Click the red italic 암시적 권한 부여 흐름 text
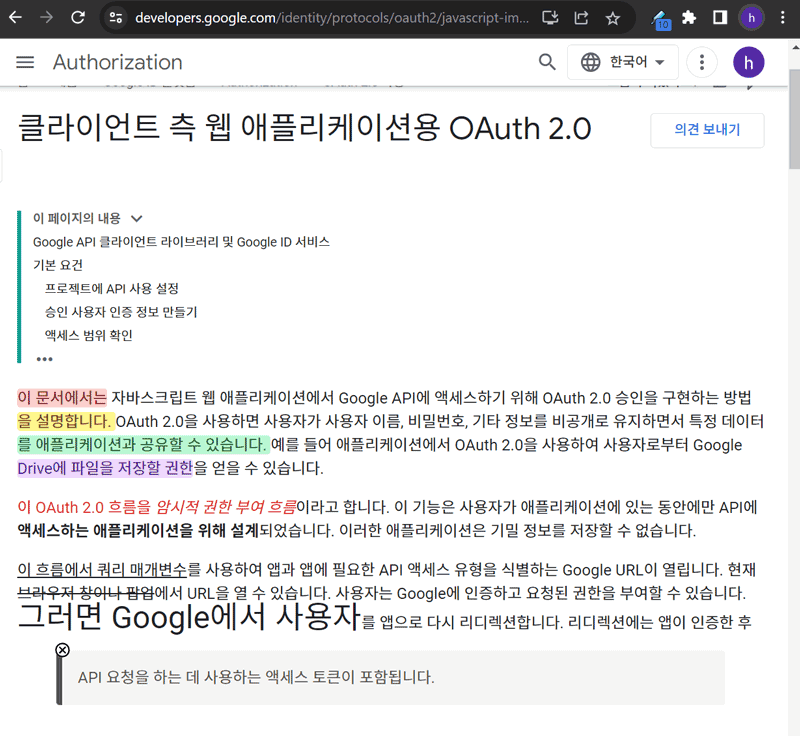800x736 pixels. click(226, 507)
